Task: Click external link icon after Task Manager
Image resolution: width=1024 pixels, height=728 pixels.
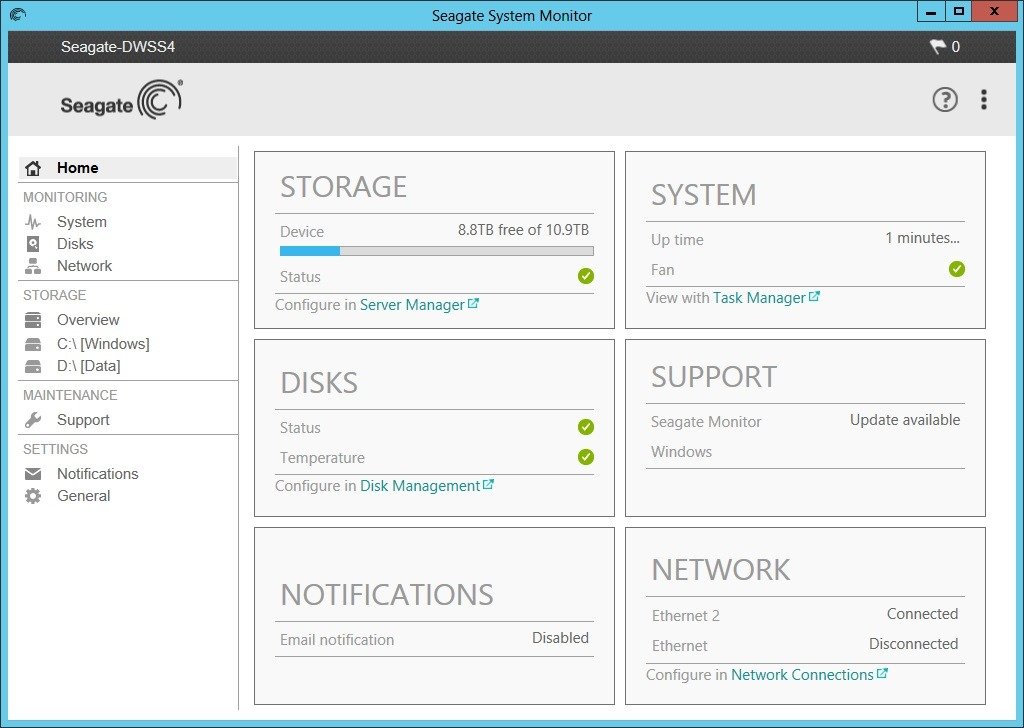Action: tap(814, 296)
